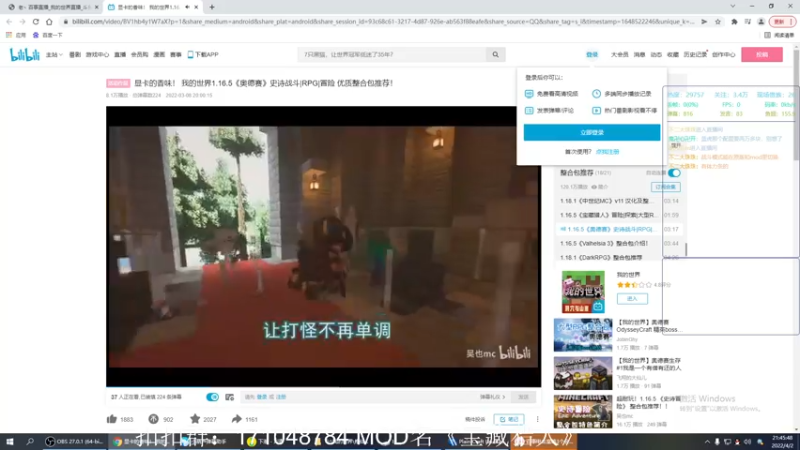Open the OdysseyCraft recommended video thumbnail
The width and height of the screenshot is (800, 450).
[583, 335]
